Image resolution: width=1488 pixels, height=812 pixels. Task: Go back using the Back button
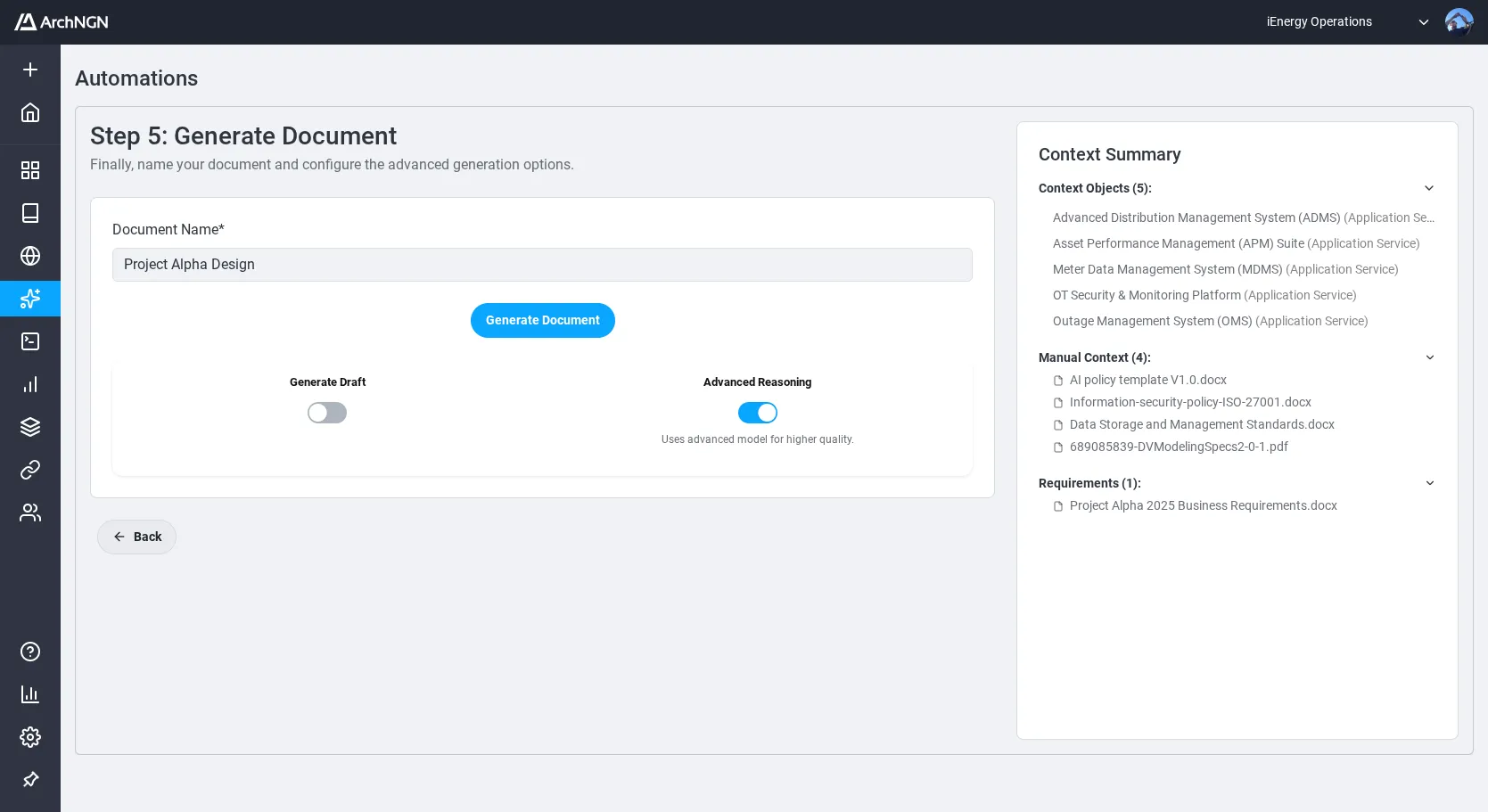pos(136,537)
